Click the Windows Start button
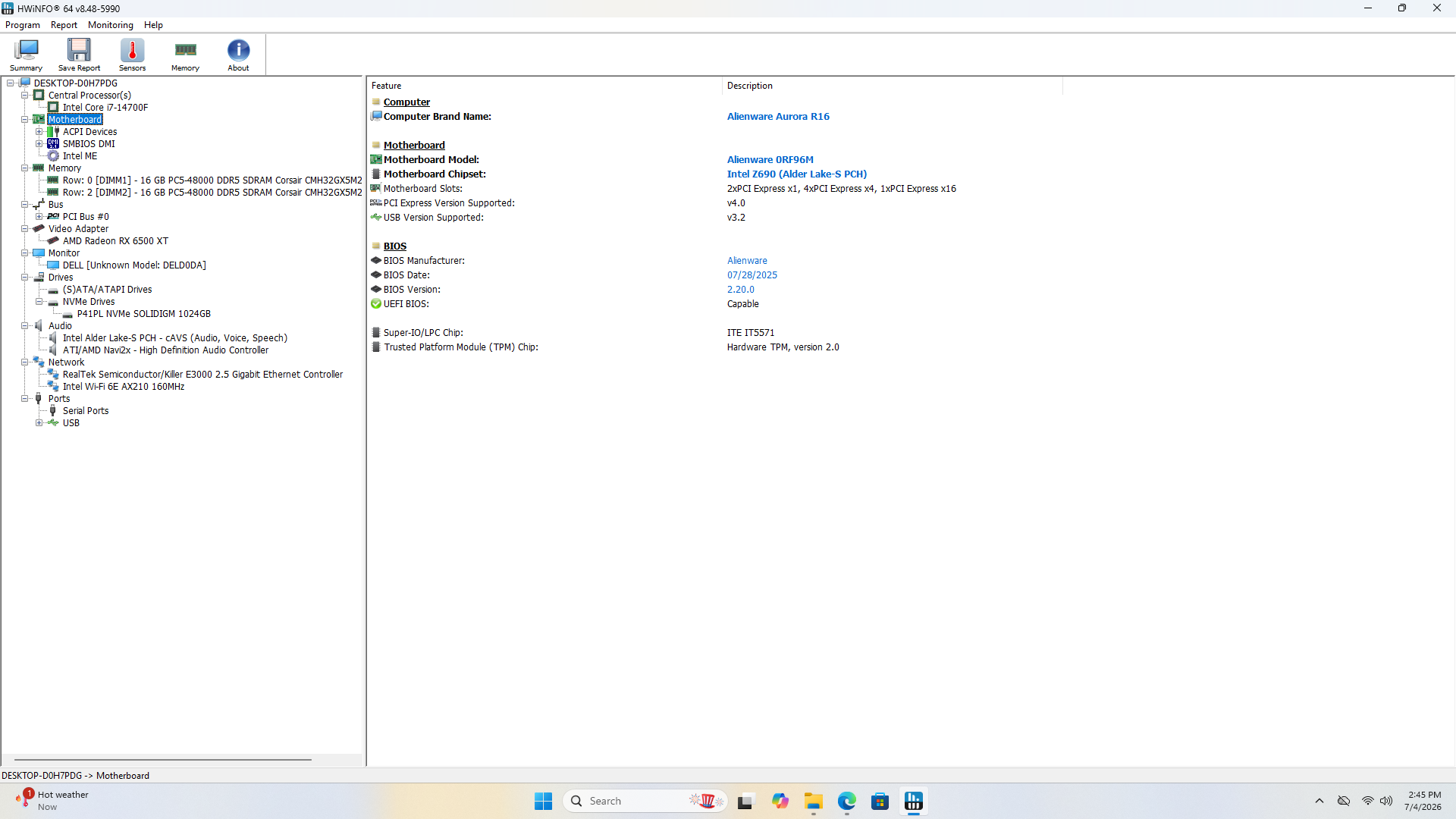The height and width of the screenshot is (819, 1456). point(544,801)
